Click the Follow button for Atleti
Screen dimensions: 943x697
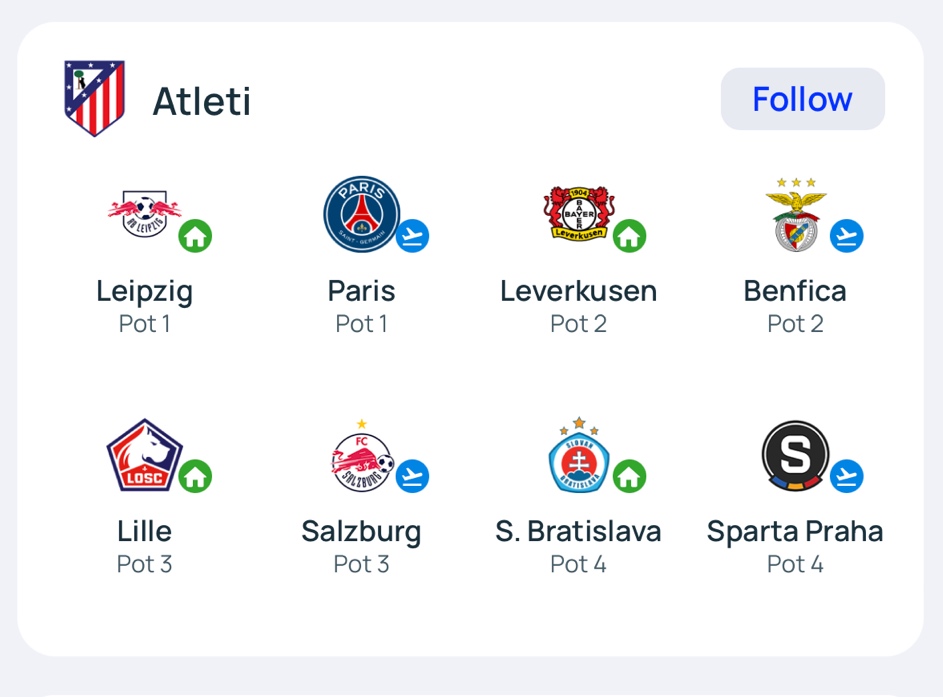(x=802, y=99)
